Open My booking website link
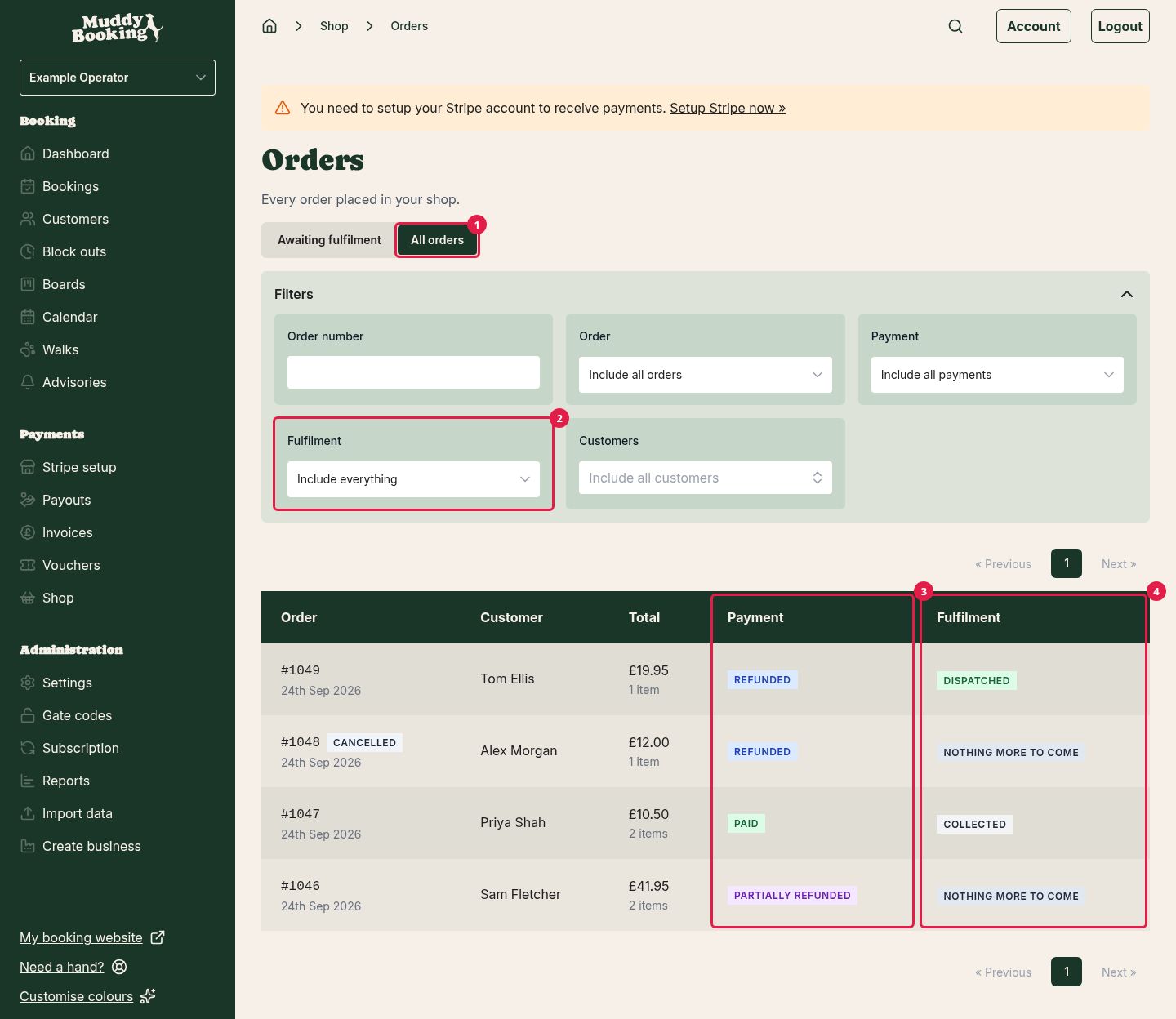The image size is (1176, 1019). [81, 937]
